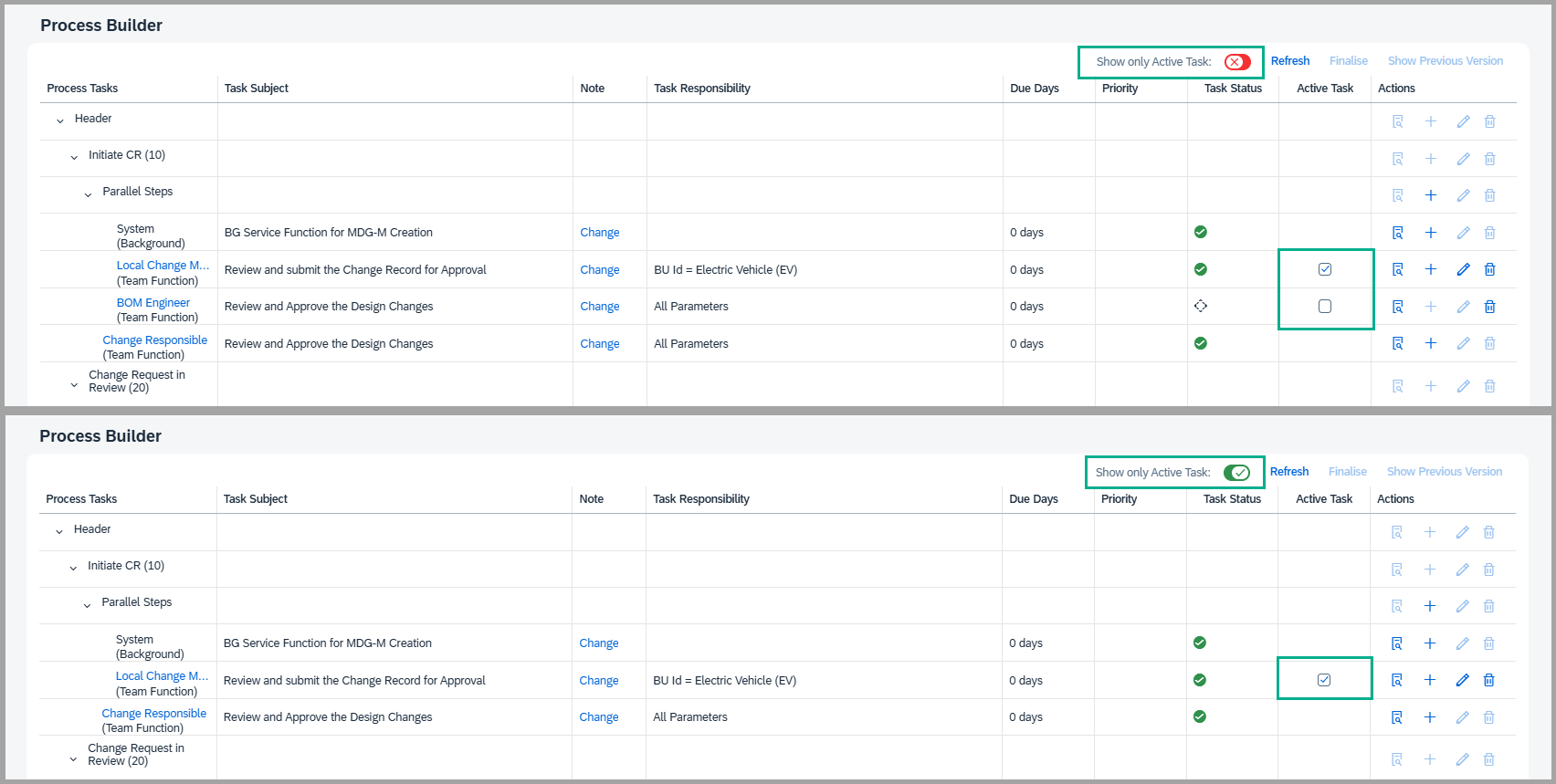Click the add icon for System (Background) in upper panel
The width and height of the screenshot is (1556, 784).
[1431, 233]
